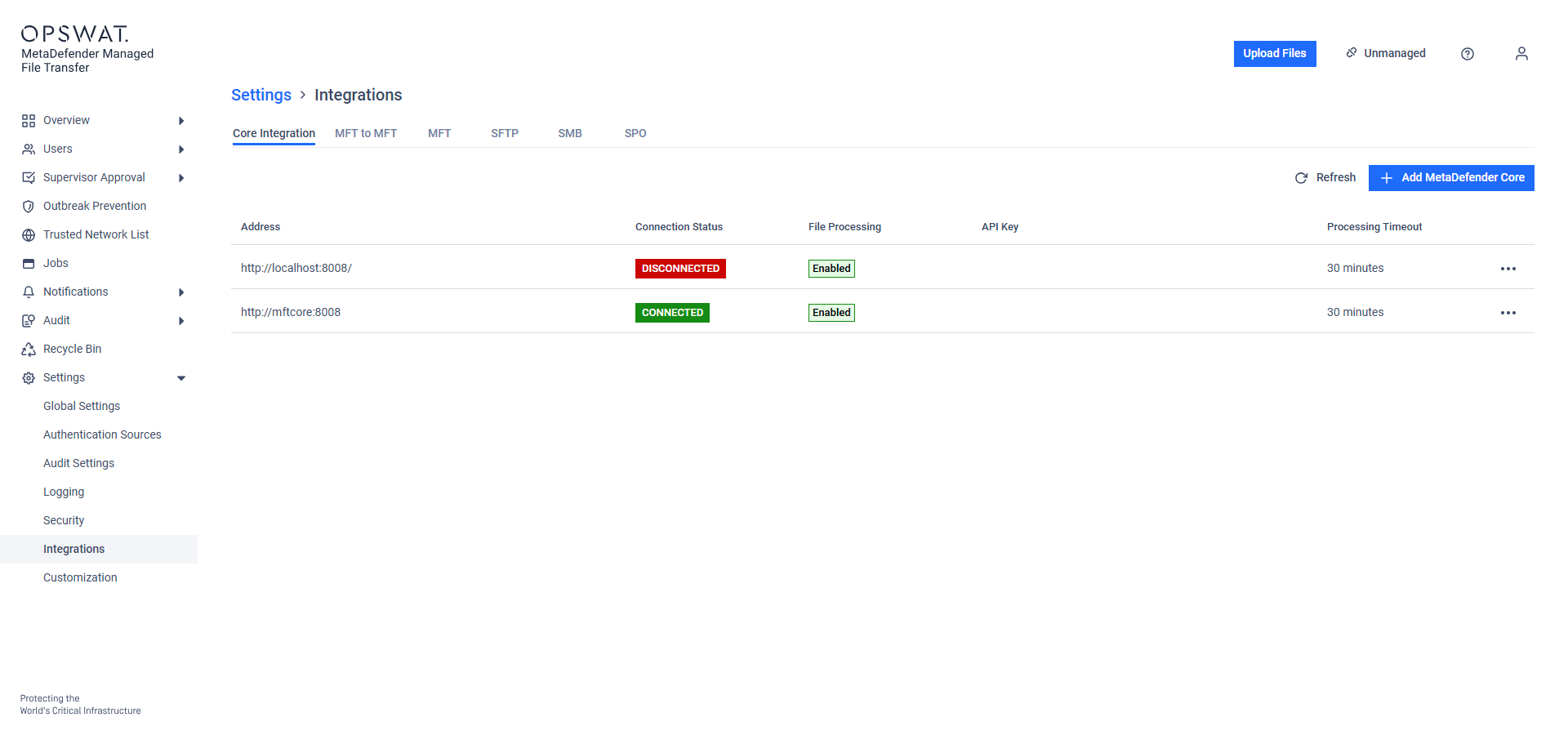Open the SMB tab
This screenshot has width=1568, height=744.
click(570, 133)
